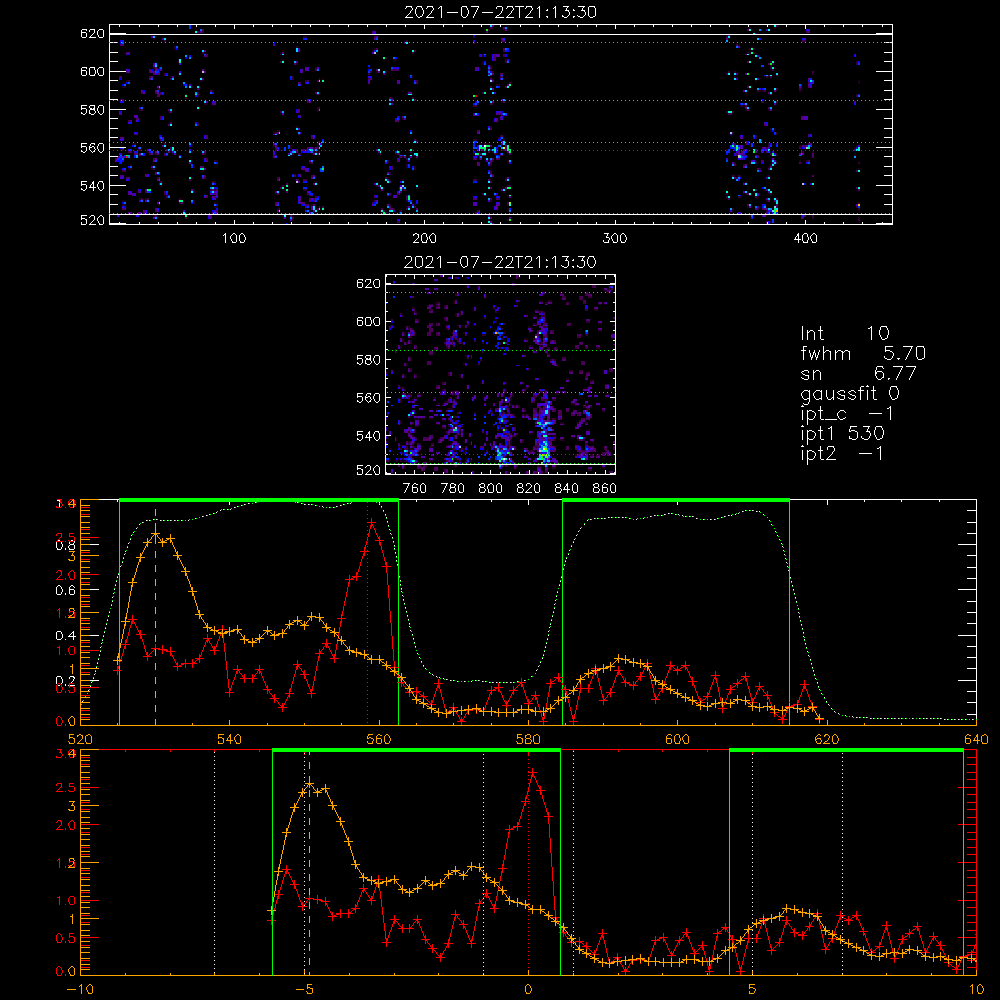Click x-axis label 400 on top image
The image size is (1000, 1000).
point(805,239)
